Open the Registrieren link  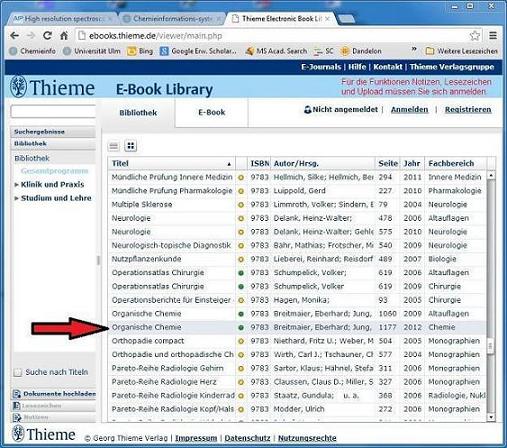pos(468,110)
